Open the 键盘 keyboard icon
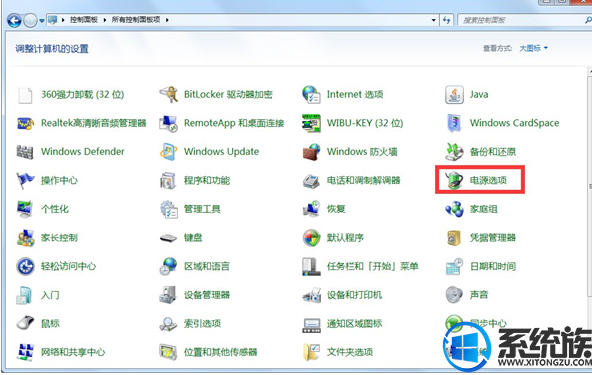Viewport: 592px width, 375px height. [168, 238]
